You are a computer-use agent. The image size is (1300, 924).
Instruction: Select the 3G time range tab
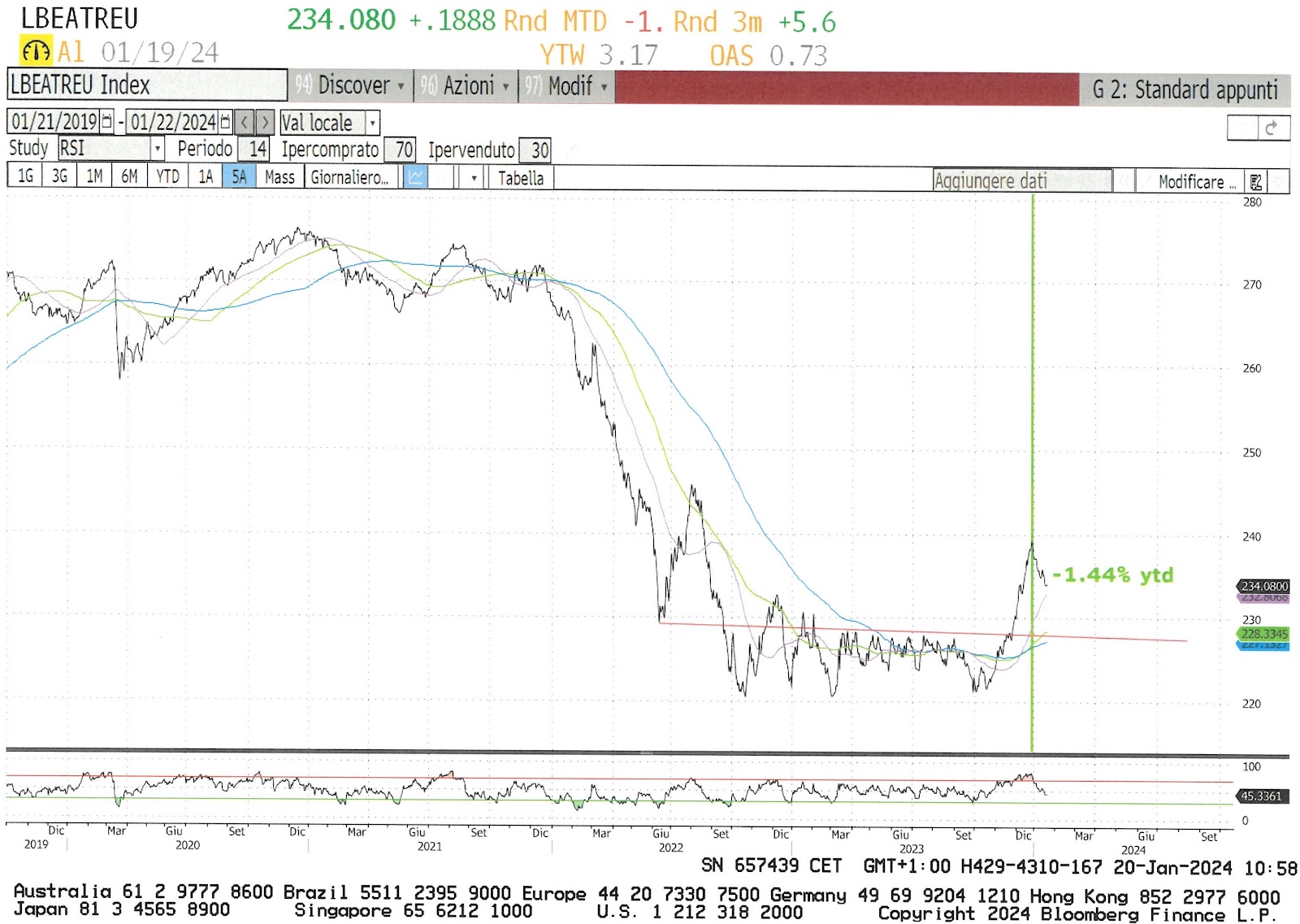point(60,176)
